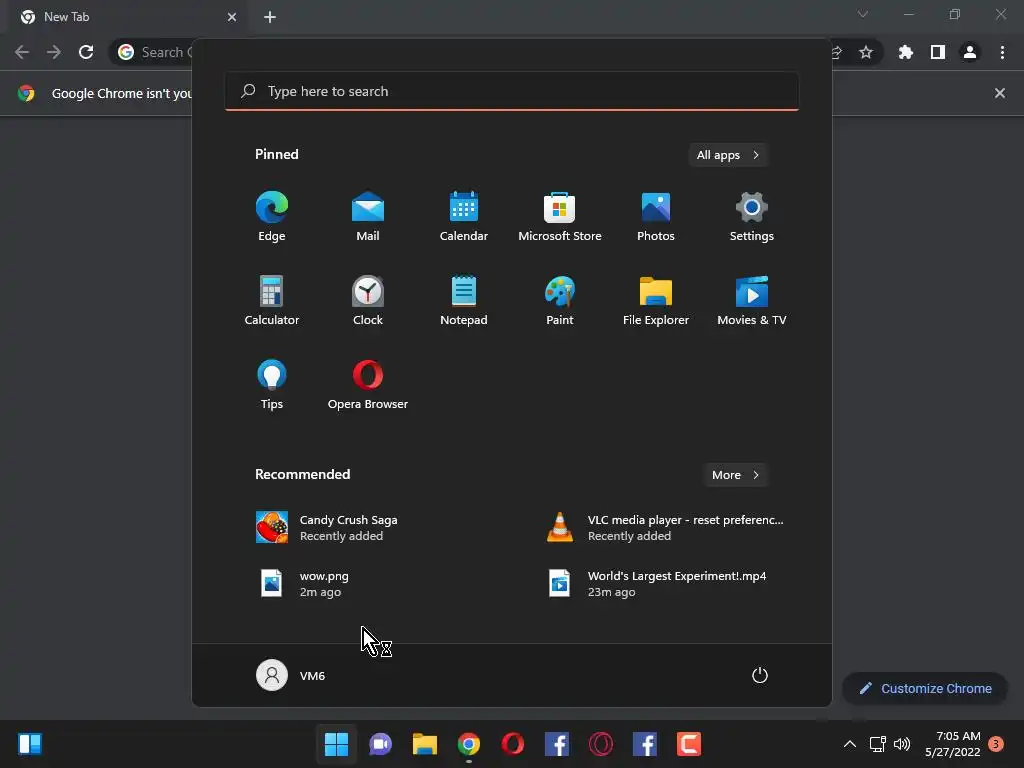1024x768 pixels.
Task: Launch the Calculator app
Action: [x=272, y=300]
